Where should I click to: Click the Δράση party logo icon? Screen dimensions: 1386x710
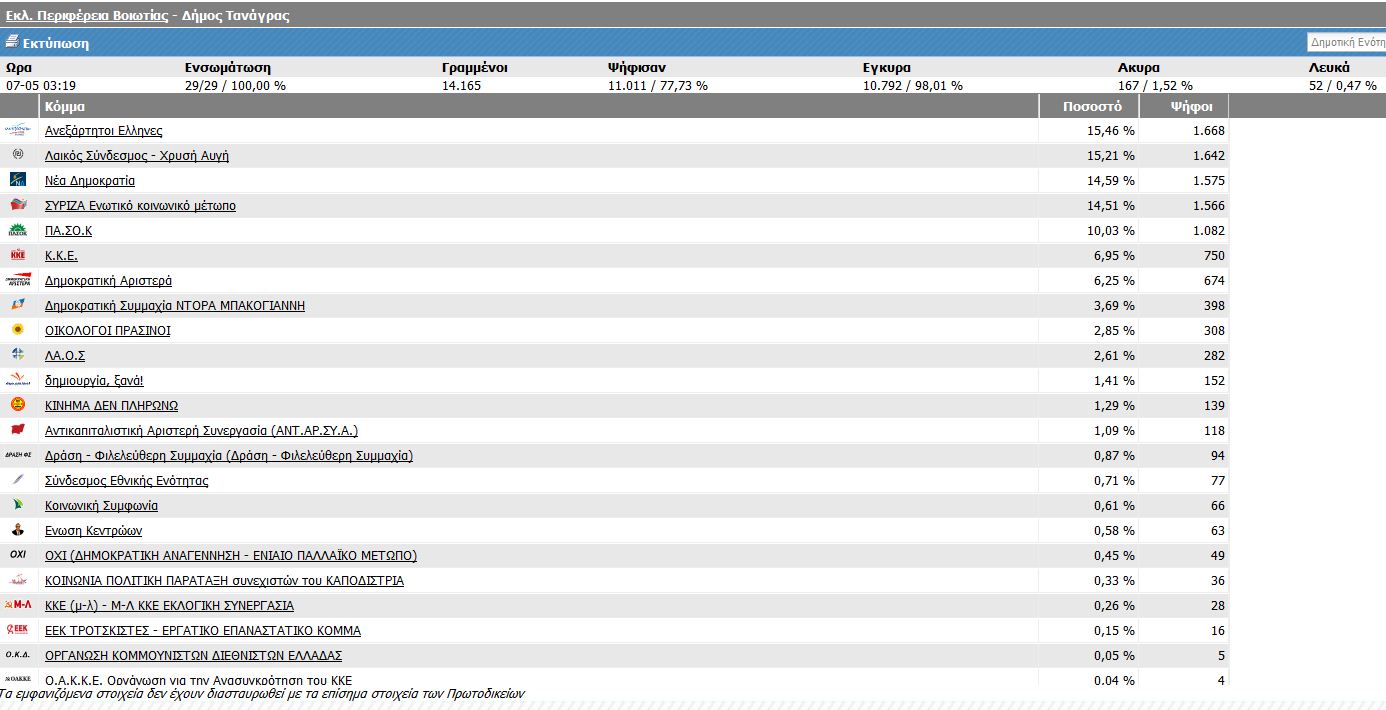(18, 455)
